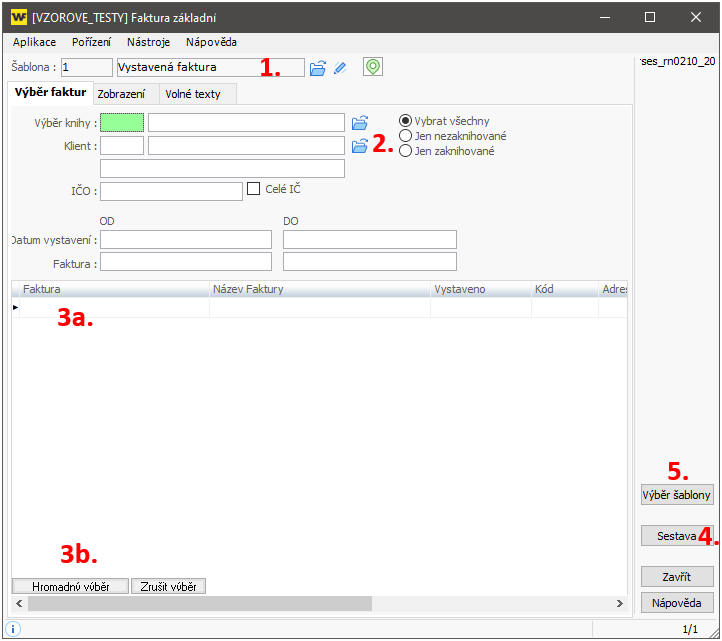Image resolution: width=722 pixels, height=641 pixels.
Task: Click Faktura DO number field
Action: pos(370,262)
